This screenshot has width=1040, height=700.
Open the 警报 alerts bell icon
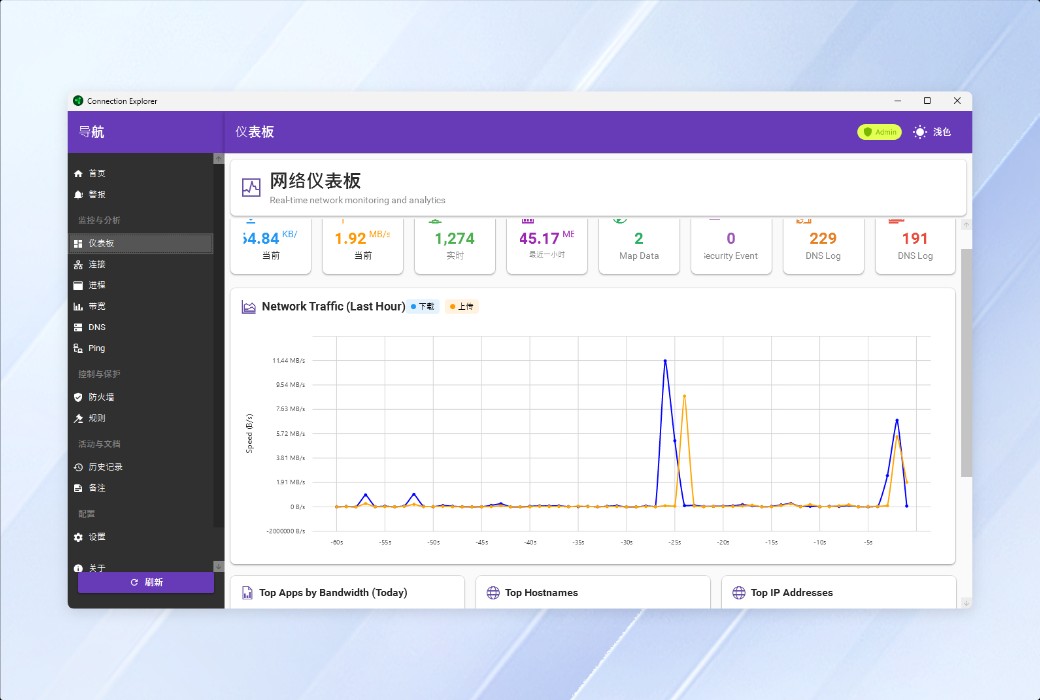click(x=78, y=194)
